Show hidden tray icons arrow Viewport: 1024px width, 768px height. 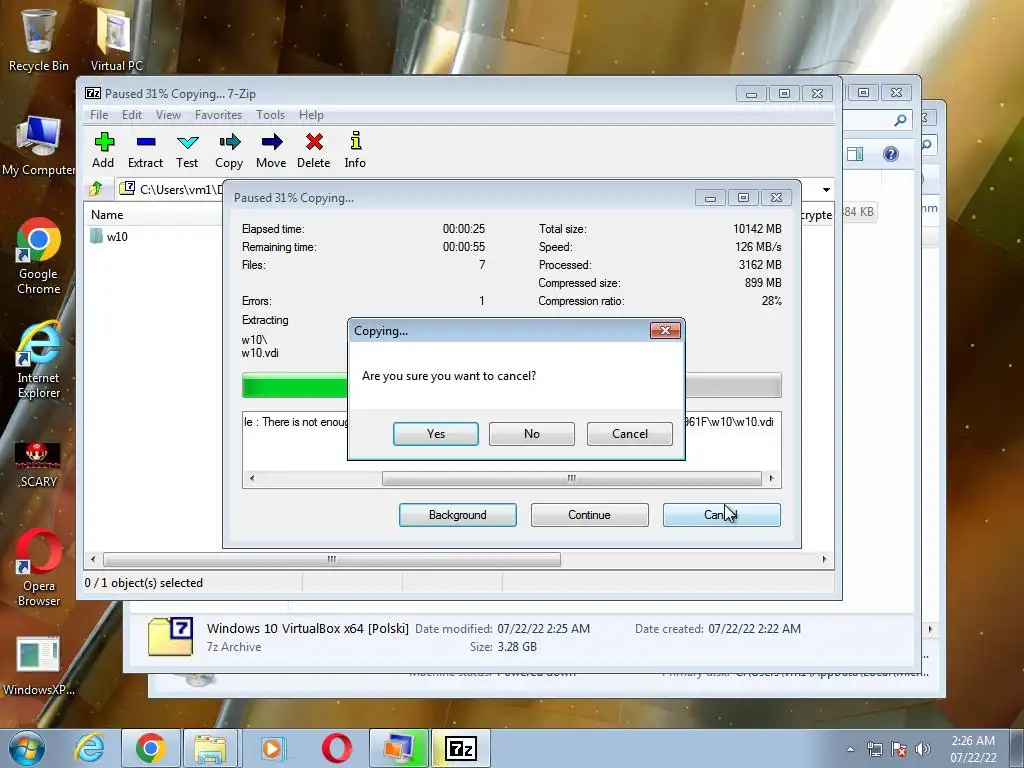850,749
